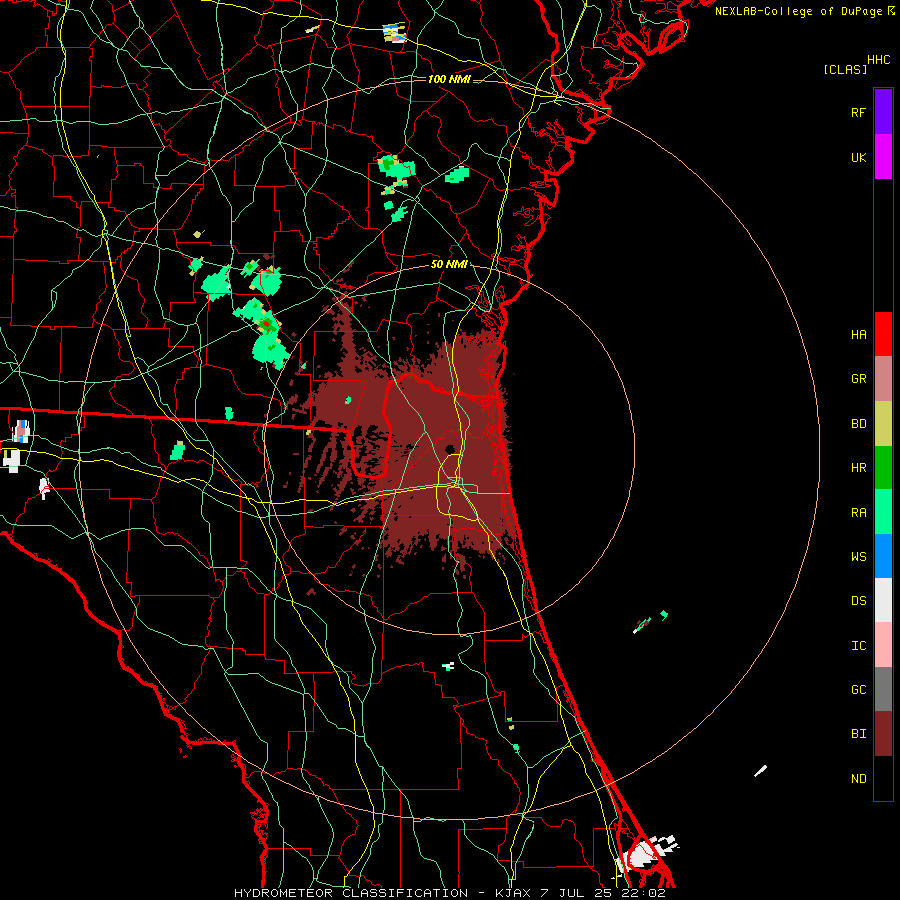Click the 50 NMI range ring label
900x900 pixels.
449,265
